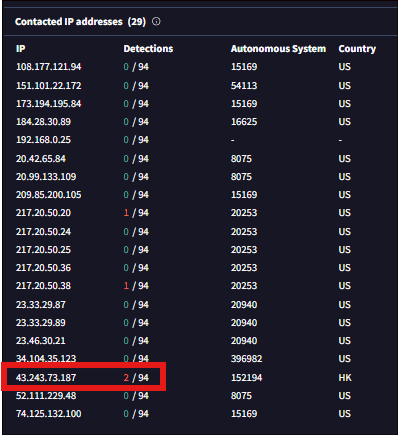Open IP address 23.33.29.89

41,323
